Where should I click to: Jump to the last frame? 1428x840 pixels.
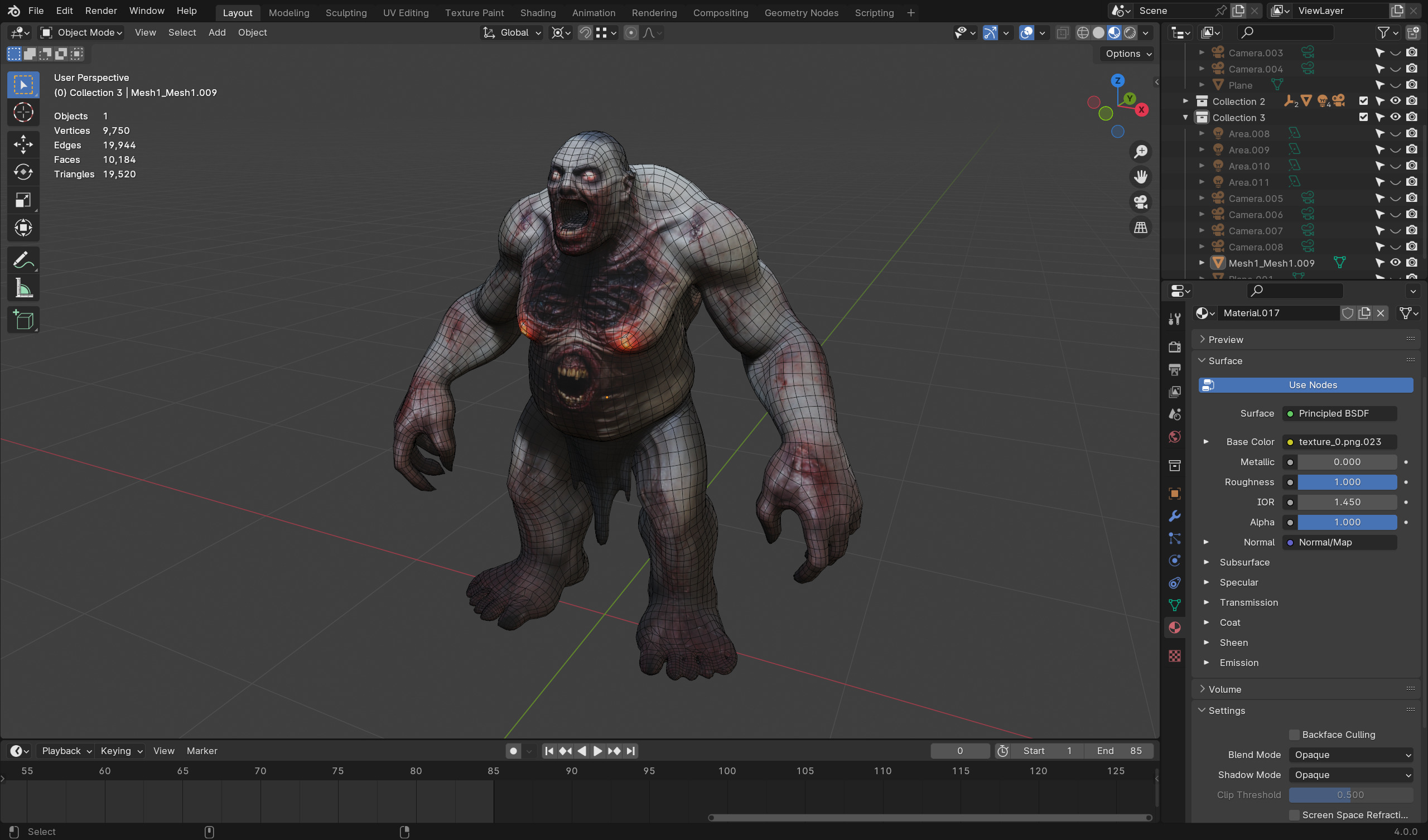point(631,751)
